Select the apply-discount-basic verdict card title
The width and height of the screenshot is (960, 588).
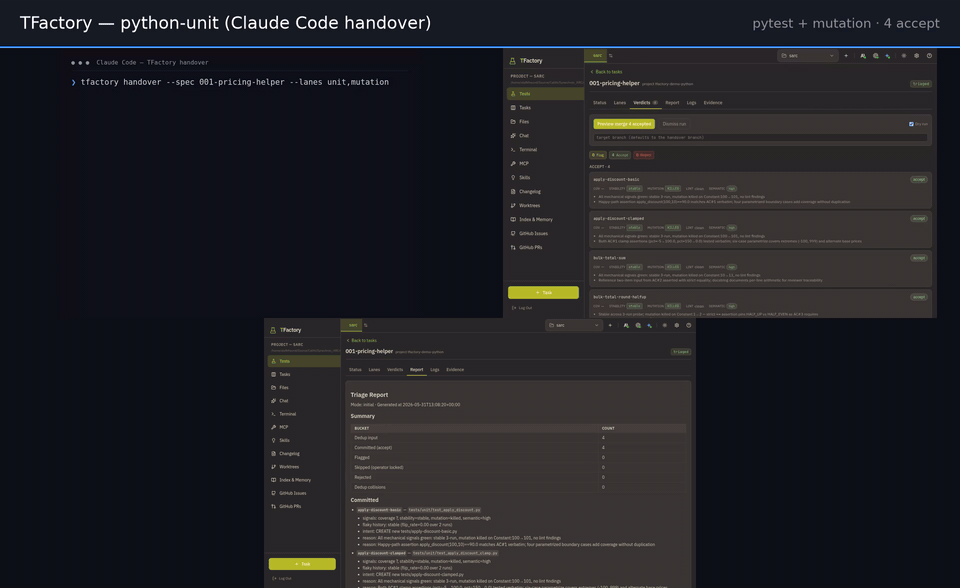point(616,179)
